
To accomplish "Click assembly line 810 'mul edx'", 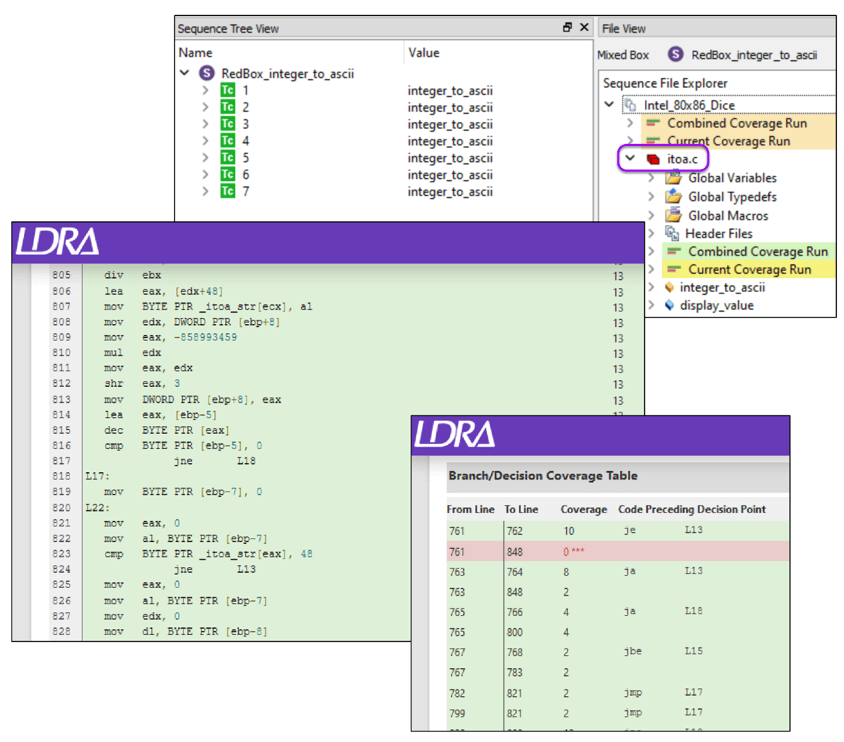I will click(132, 353).
